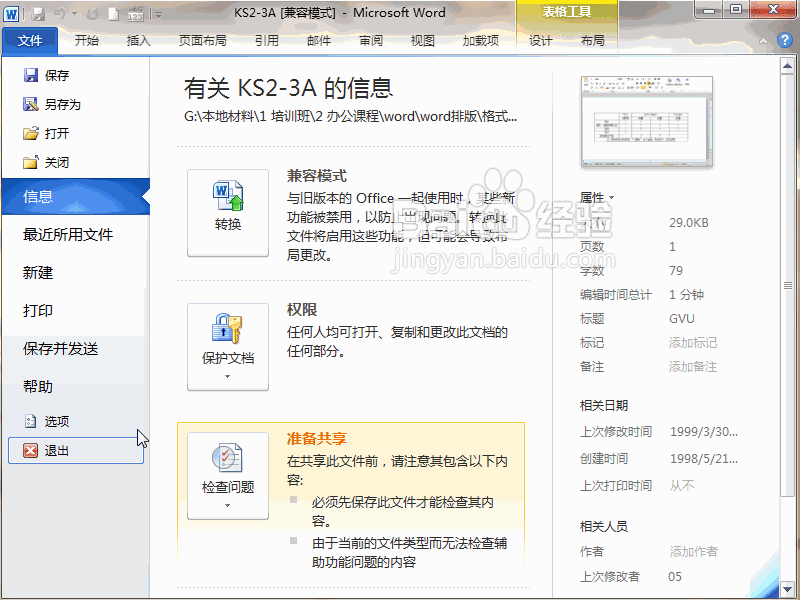Open the 引用 (References) tab
This screenshot has height=600, width=800.
coord(267,40)
